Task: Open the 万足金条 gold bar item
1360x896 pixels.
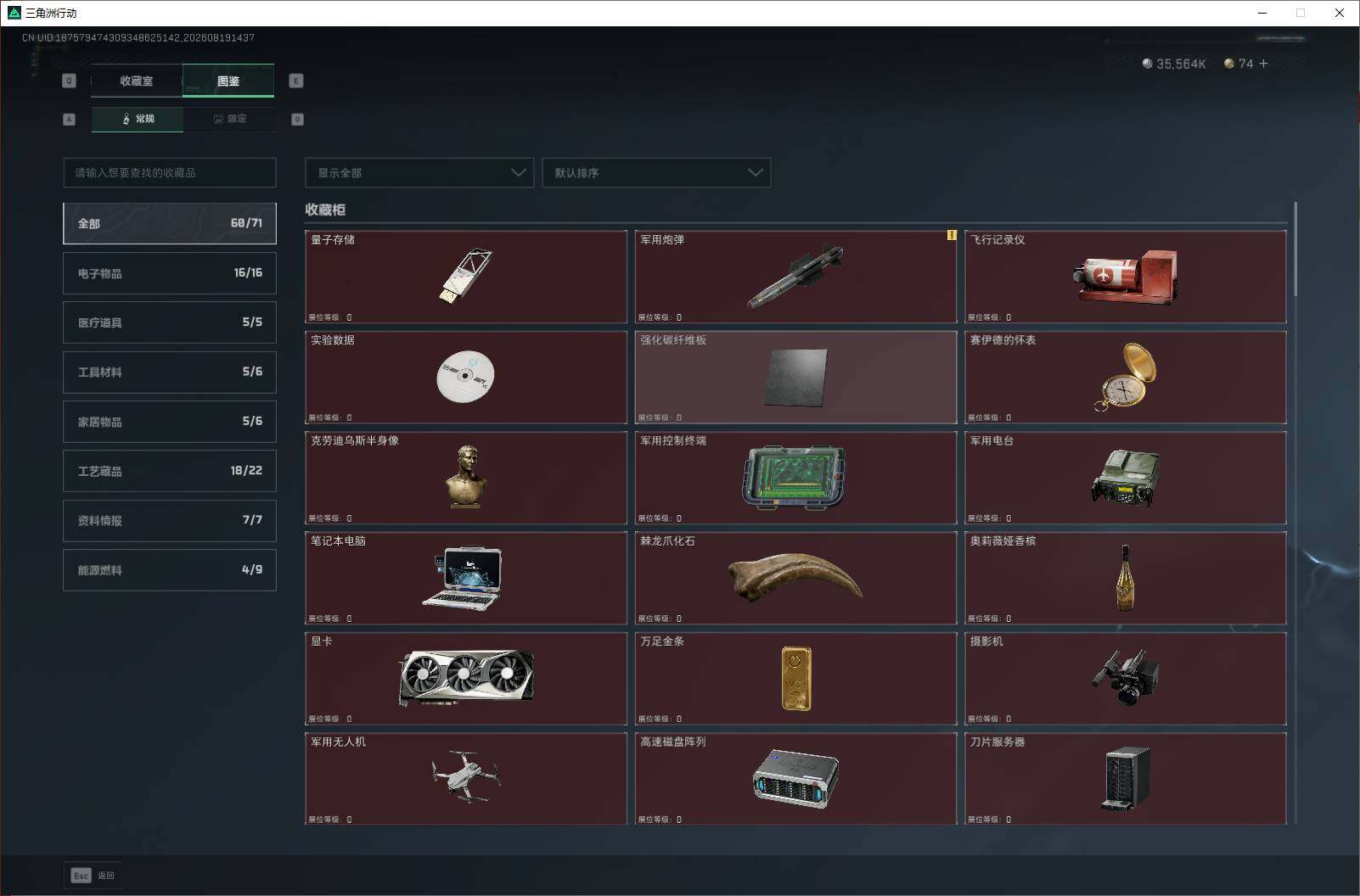Action: point(795,678)
